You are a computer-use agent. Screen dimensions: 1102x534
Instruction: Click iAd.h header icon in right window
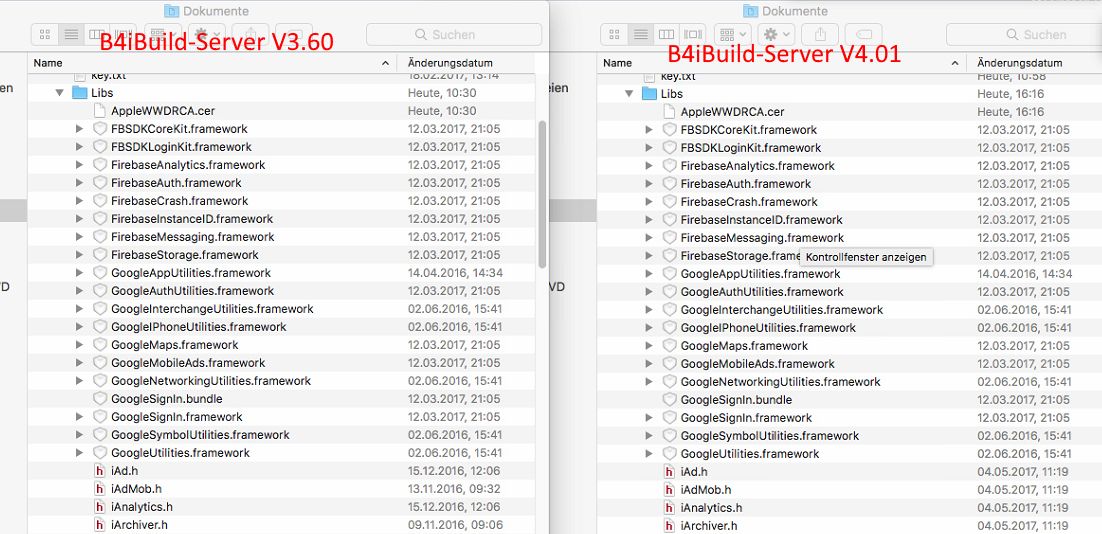click(x=669, y=471)
